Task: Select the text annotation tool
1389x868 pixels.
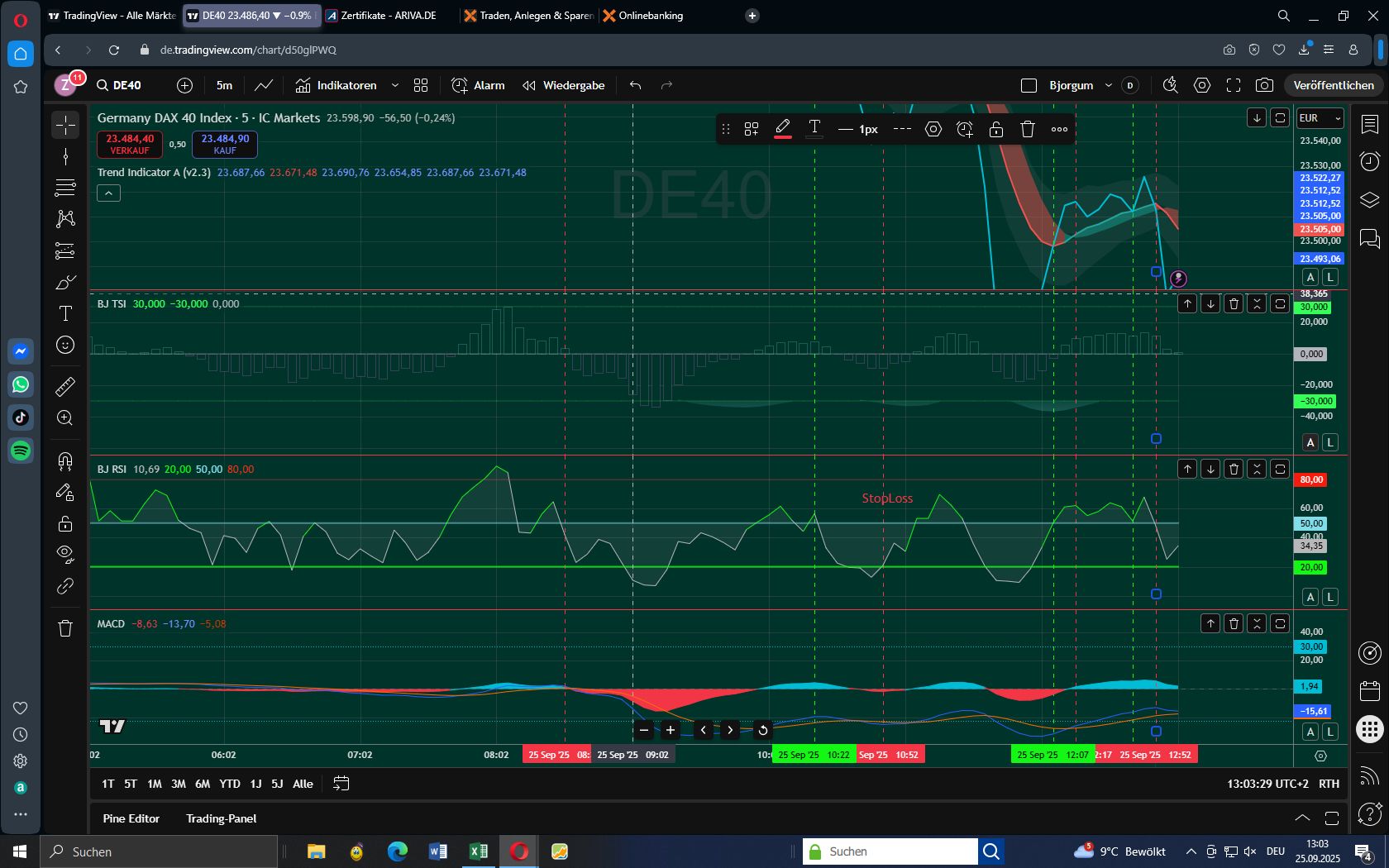Action: [x=64, y=313]
